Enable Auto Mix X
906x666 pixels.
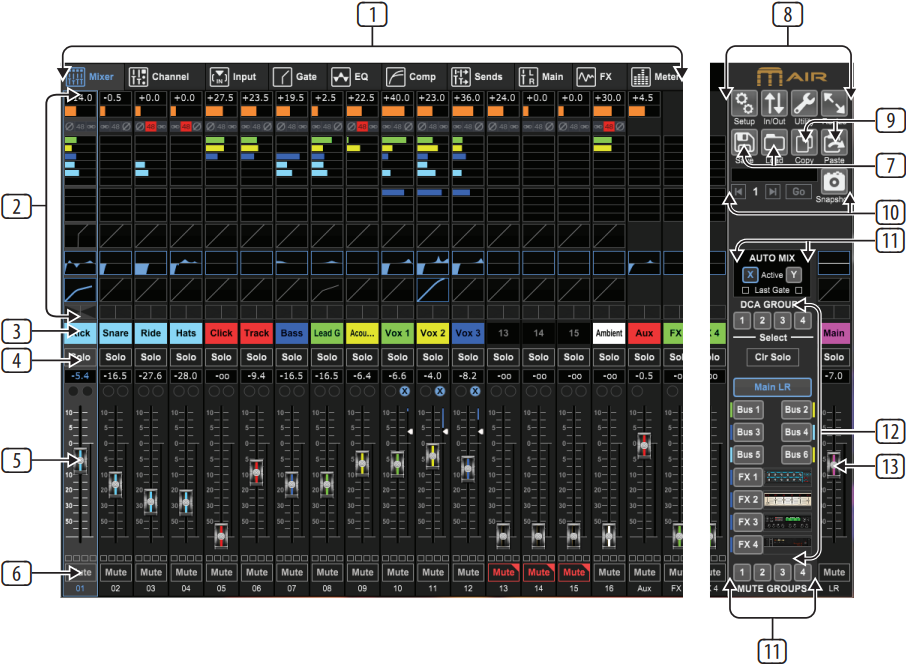coord(750,274)
